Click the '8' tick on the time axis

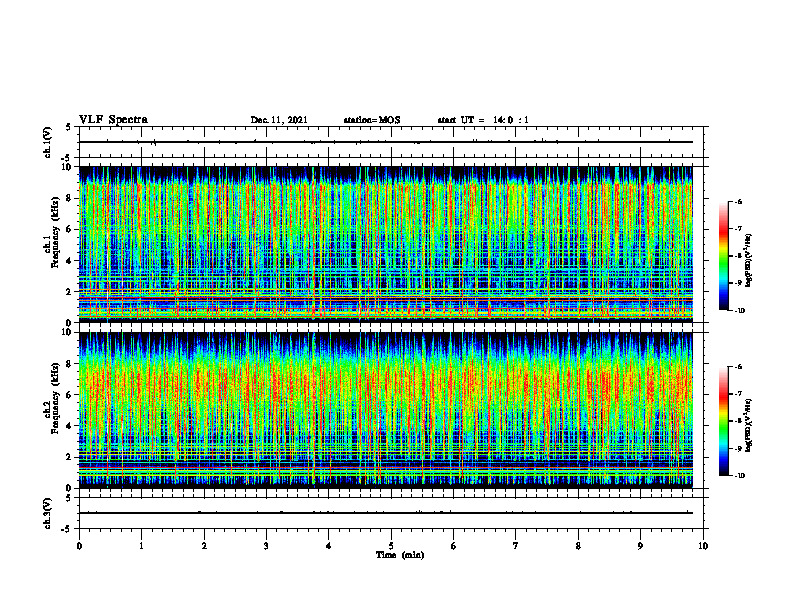coord(578,546)
